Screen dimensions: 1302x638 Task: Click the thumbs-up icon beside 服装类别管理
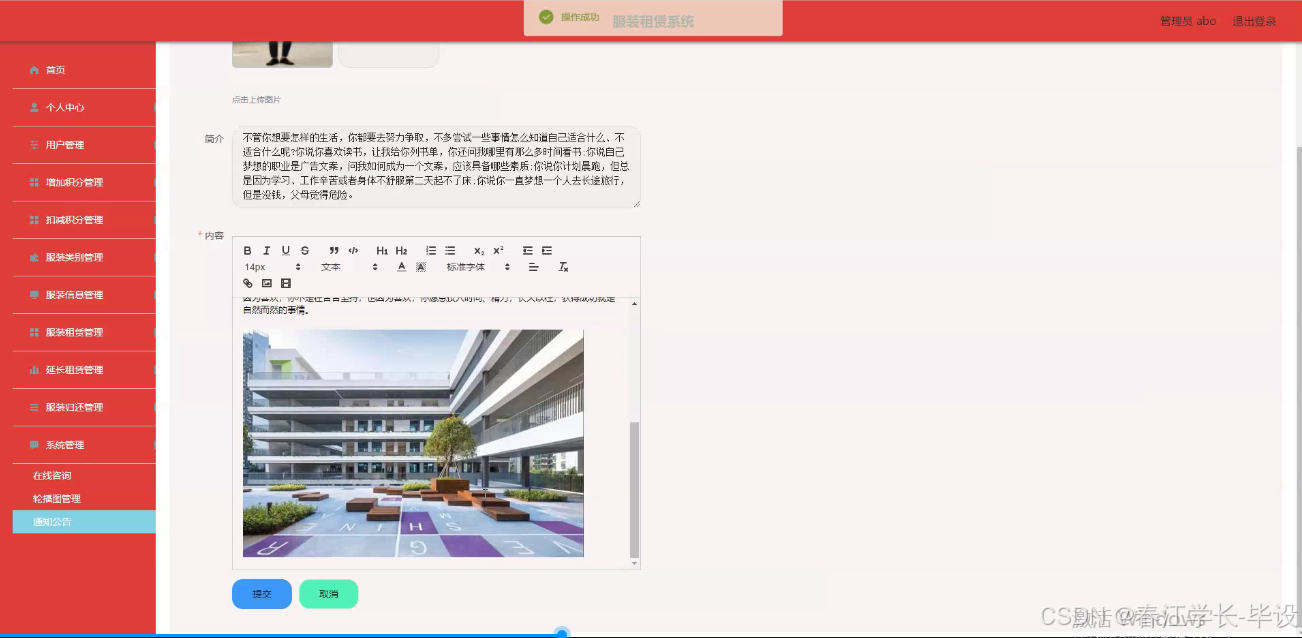click(34, 257)
